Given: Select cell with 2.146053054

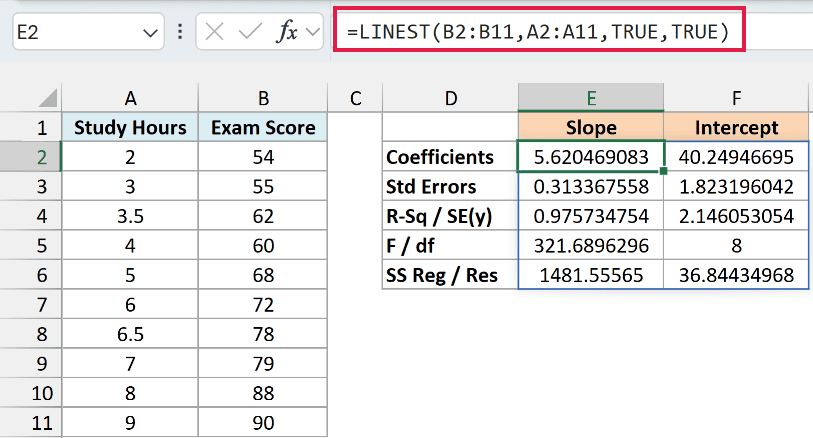Looking at the screenshot, I should (736, 216).
